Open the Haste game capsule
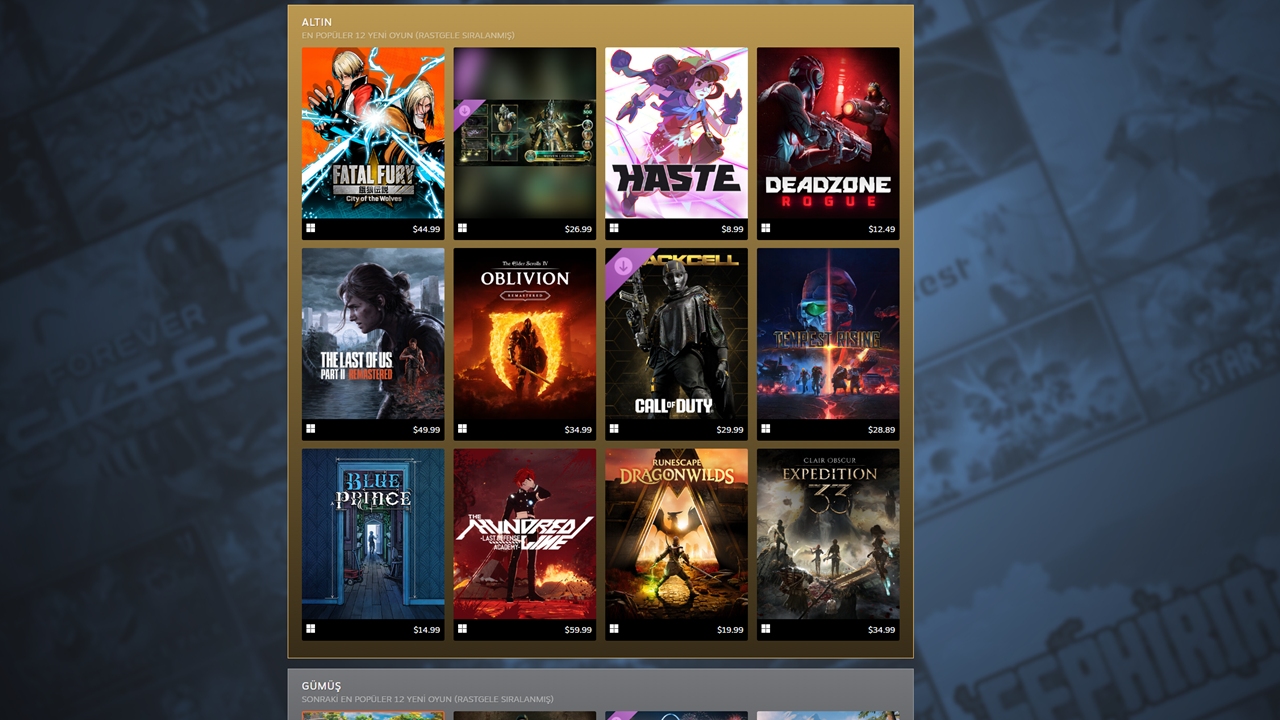The height and width of the screenshot is (720, 1280). tap(676, 133)
